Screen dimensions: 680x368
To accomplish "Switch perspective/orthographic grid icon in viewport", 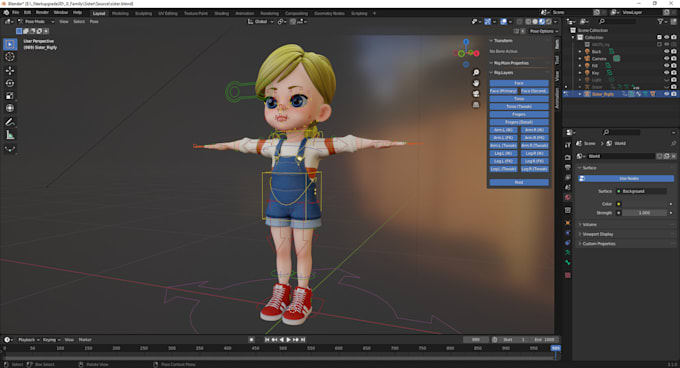I will click(476, 105).
